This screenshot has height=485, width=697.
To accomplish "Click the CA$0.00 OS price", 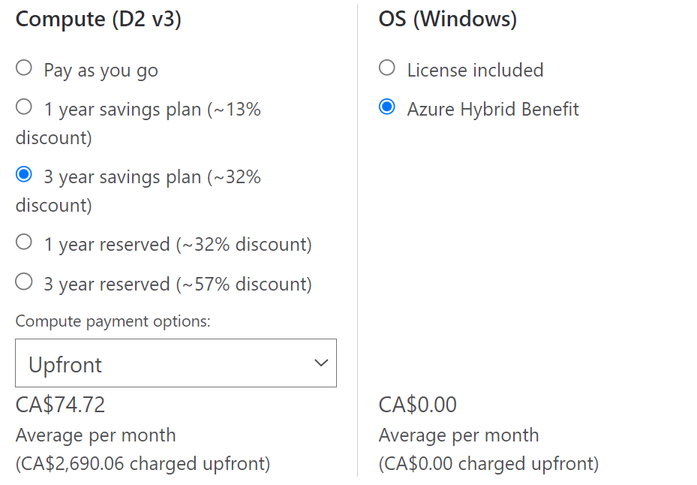I will pos(417,405).
